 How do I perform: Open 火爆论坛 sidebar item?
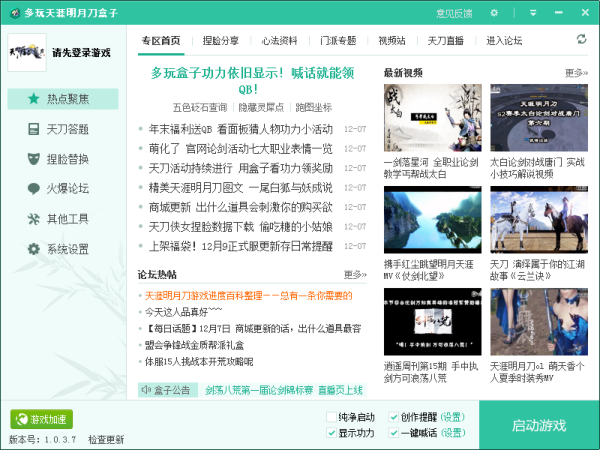tap(64, 189)
